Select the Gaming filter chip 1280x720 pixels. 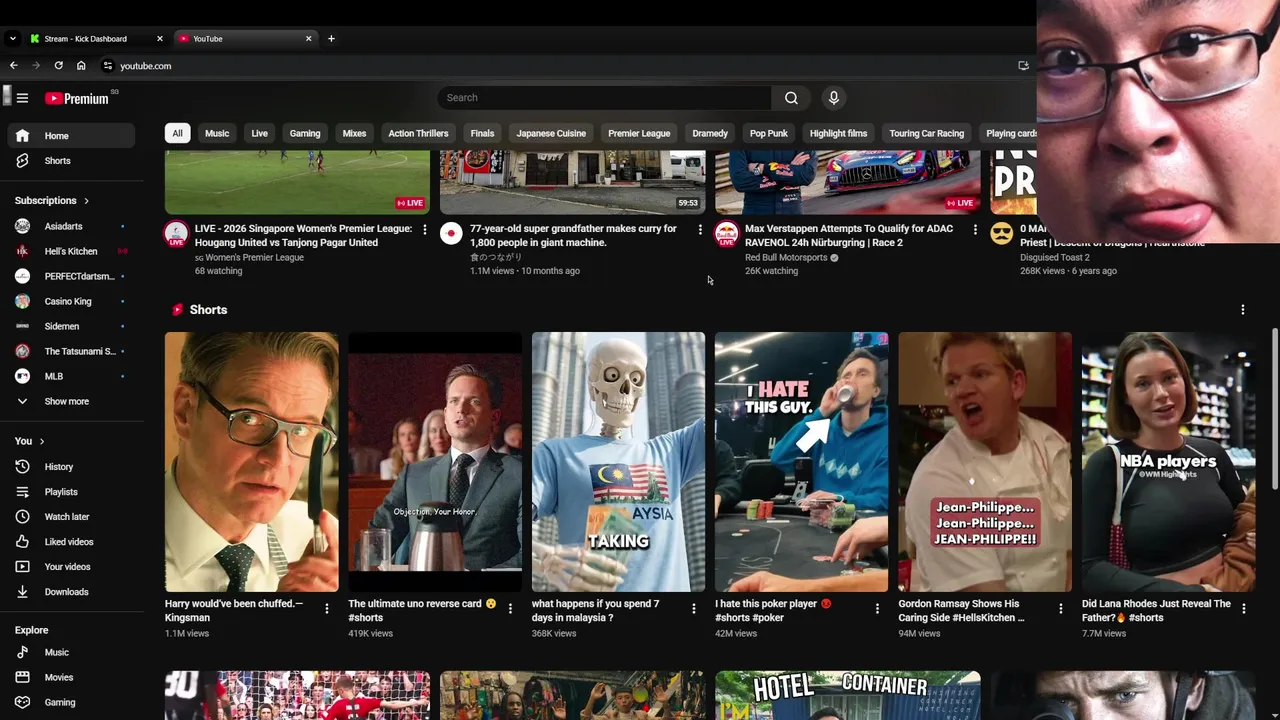(305, 133)
